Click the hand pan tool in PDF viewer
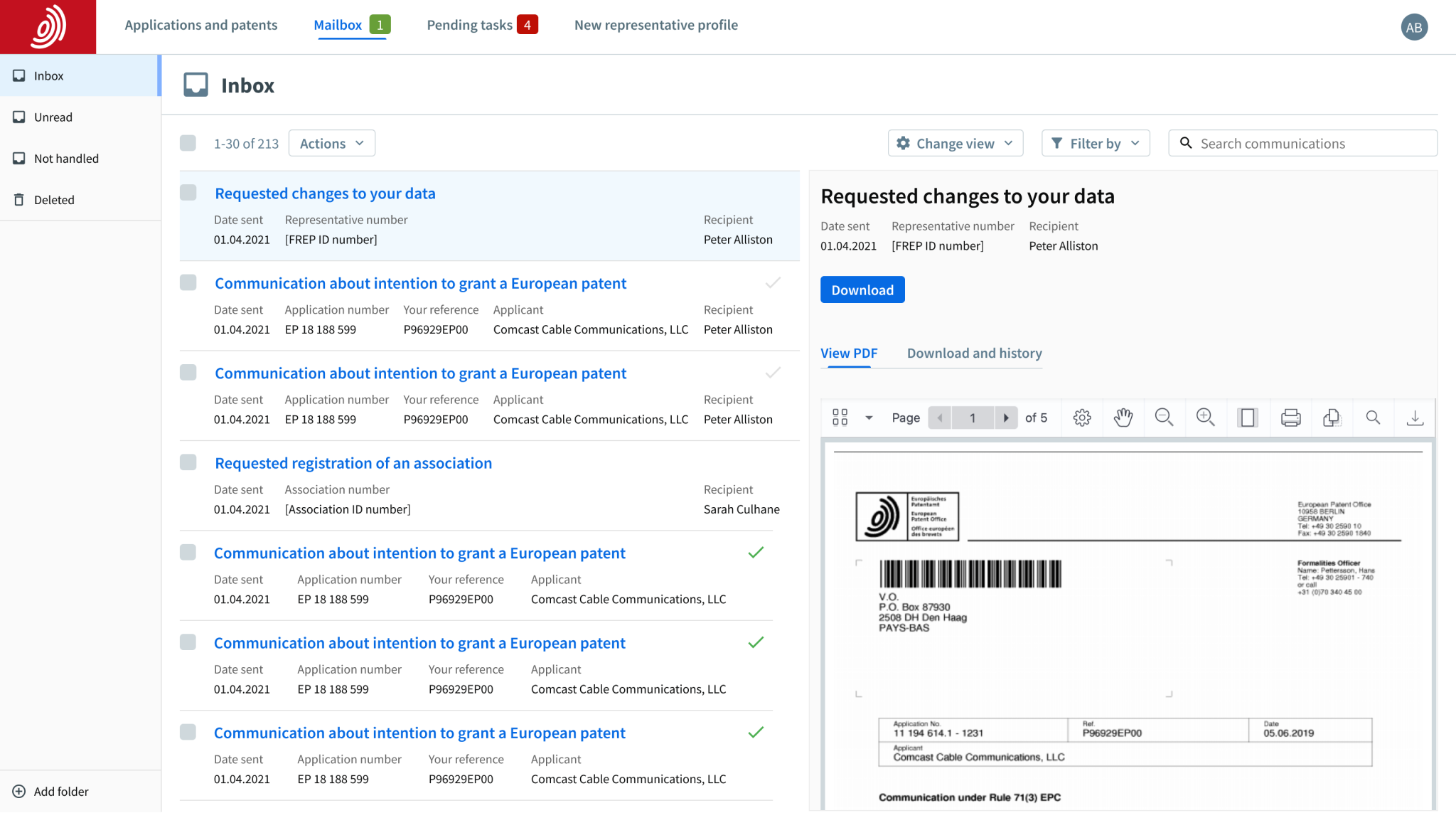The width and height of the screenshot is (1456, 813). [x=1123, y=418]
